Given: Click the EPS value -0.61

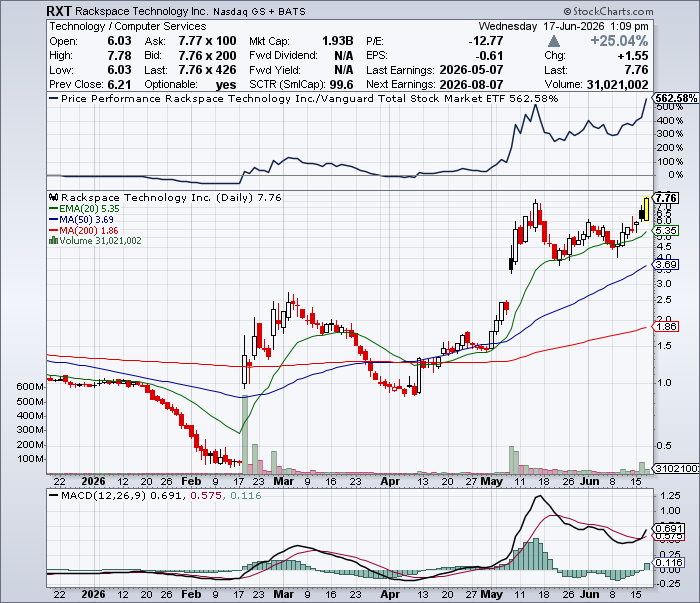Looking at the screenshot, I should (x=489, y=56).
